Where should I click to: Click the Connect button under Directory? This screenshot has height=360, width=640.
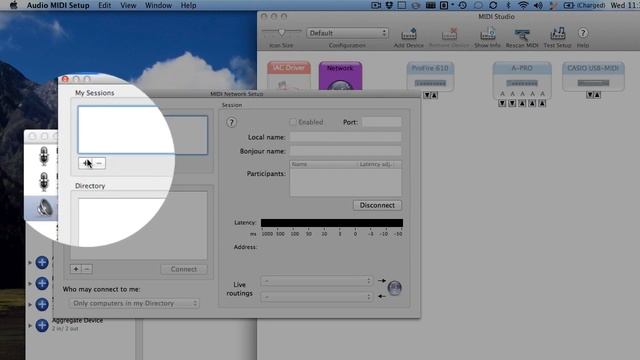click(x=184, y=269)
